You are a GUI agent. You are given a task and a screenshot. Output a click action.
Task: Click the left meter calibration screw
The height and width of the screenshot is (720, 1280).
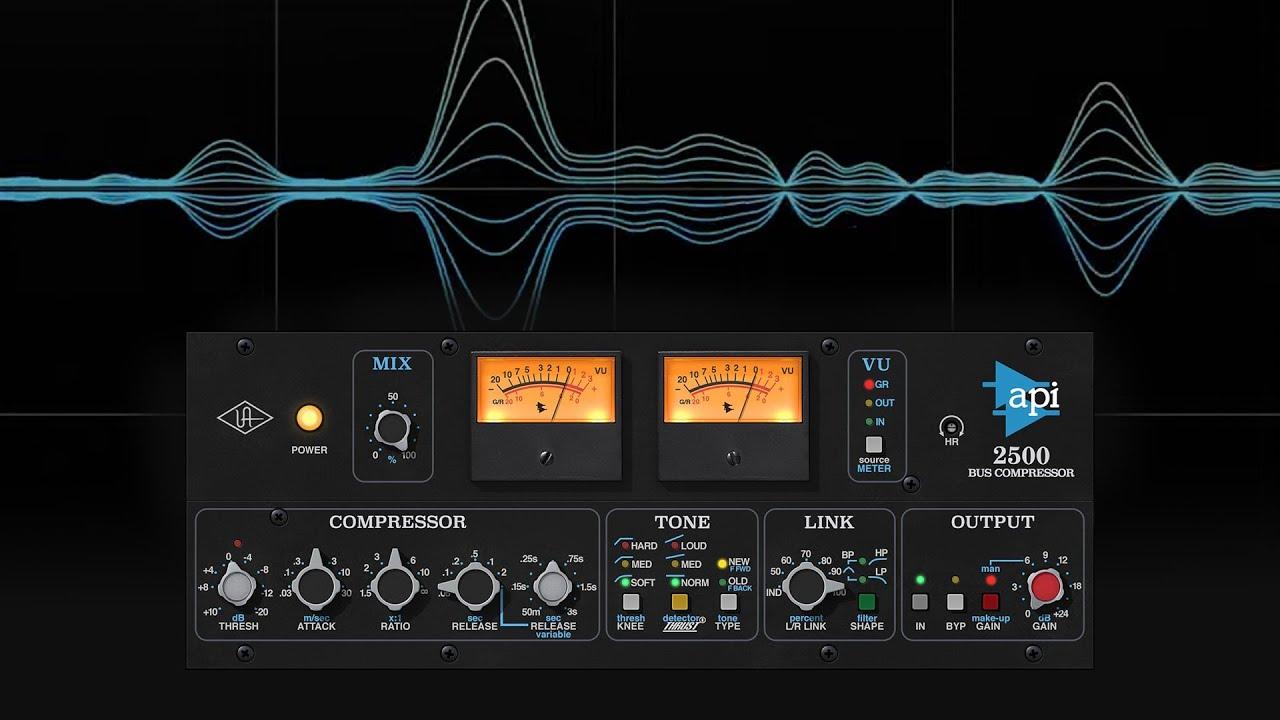546,457
